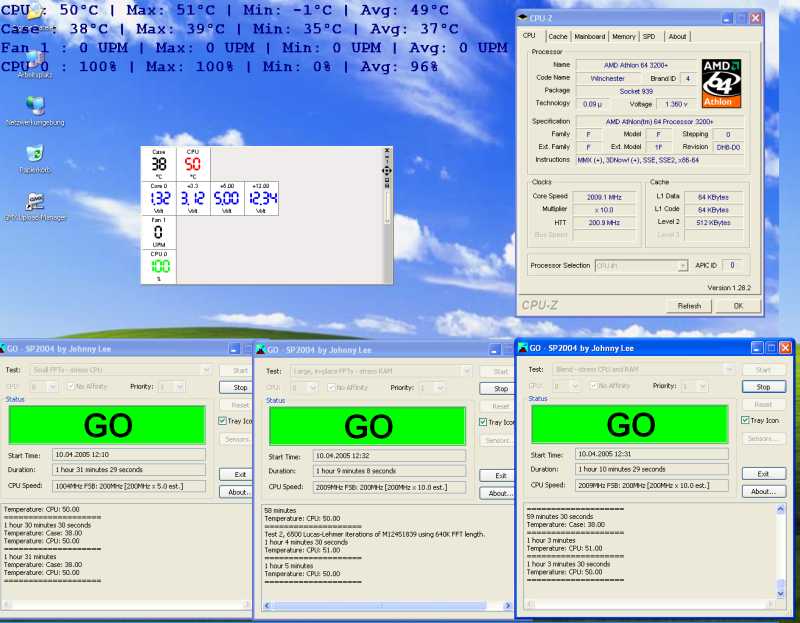Toggle No Affinity in the Small FFTs window

pyautogui.click(x=71, y=387)
